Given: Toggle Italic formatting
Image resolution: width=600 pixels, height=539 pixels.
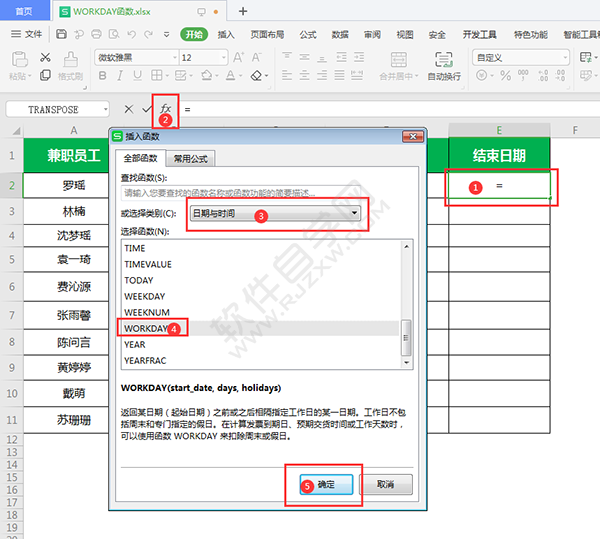Looking at the screenshot, I should [120, 75].
